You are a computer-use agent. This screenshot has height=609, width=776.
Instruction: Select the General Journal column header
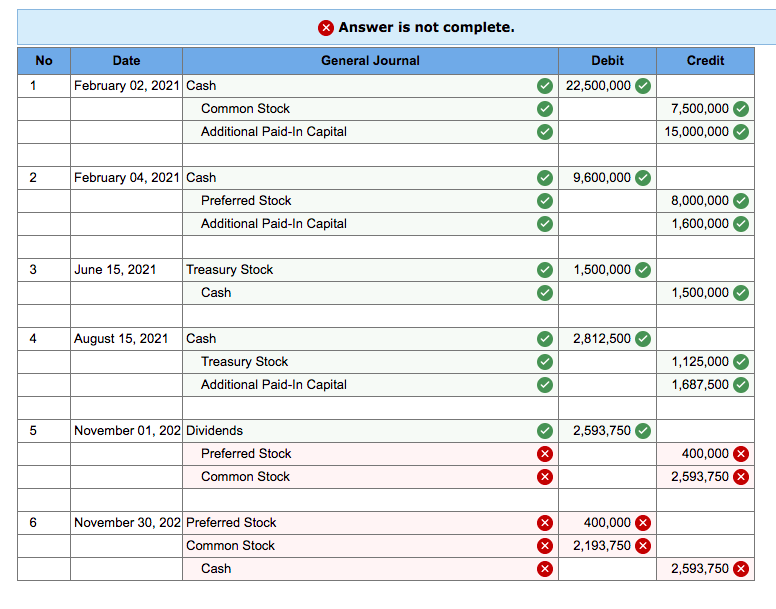pos(370,61)
